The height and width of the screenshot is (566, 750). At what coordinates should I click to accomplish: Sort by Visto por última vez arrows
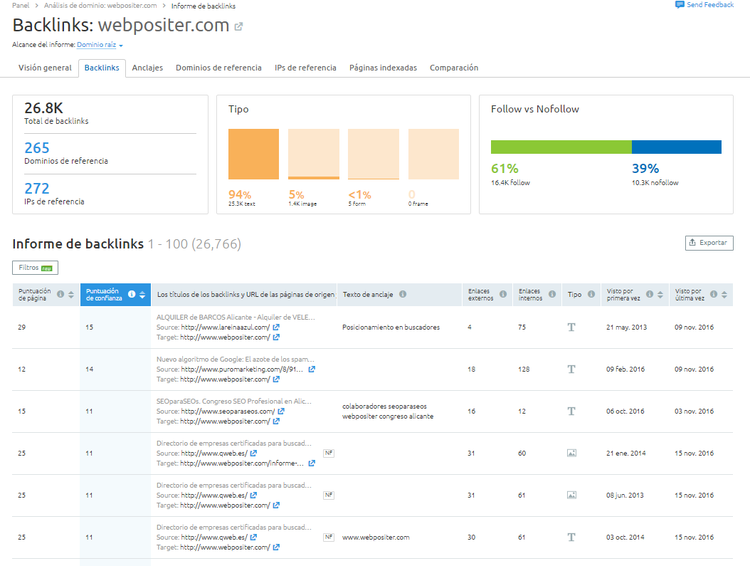coord(724,295)
